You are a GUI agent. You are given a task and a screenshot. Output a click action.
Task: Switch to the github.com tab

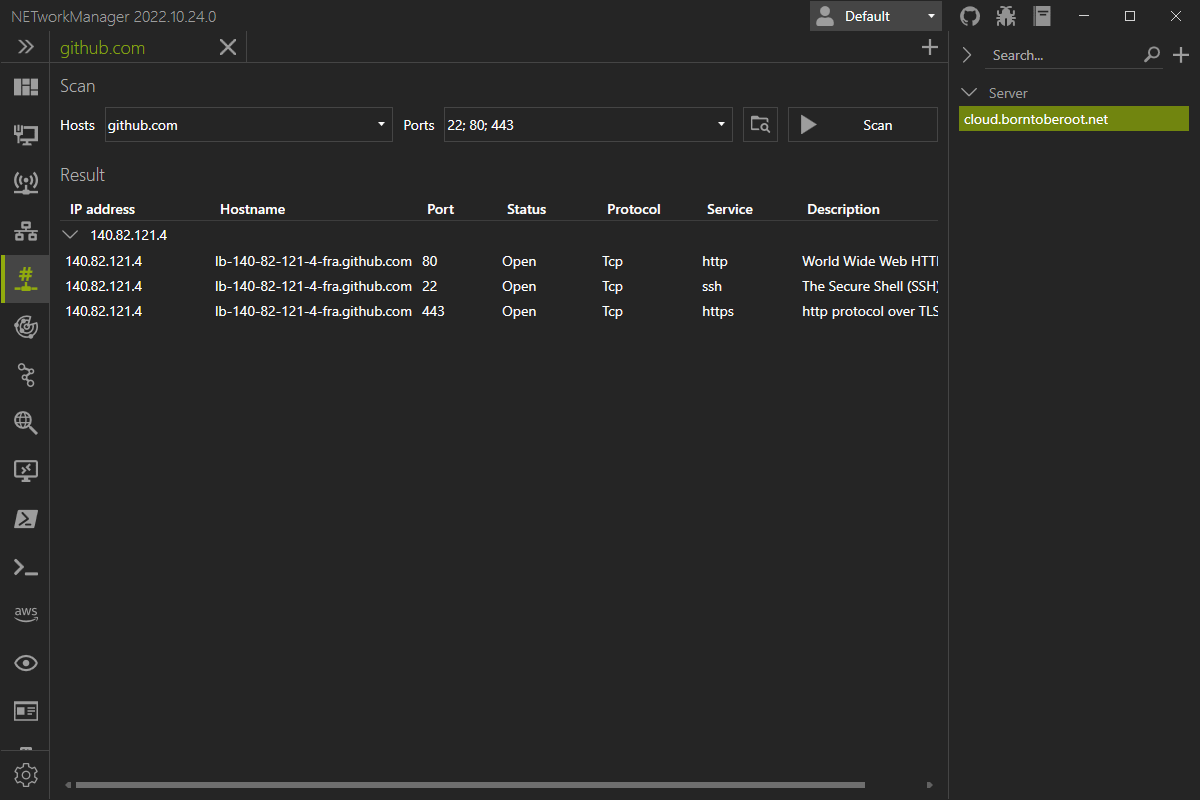coord(102,47)
